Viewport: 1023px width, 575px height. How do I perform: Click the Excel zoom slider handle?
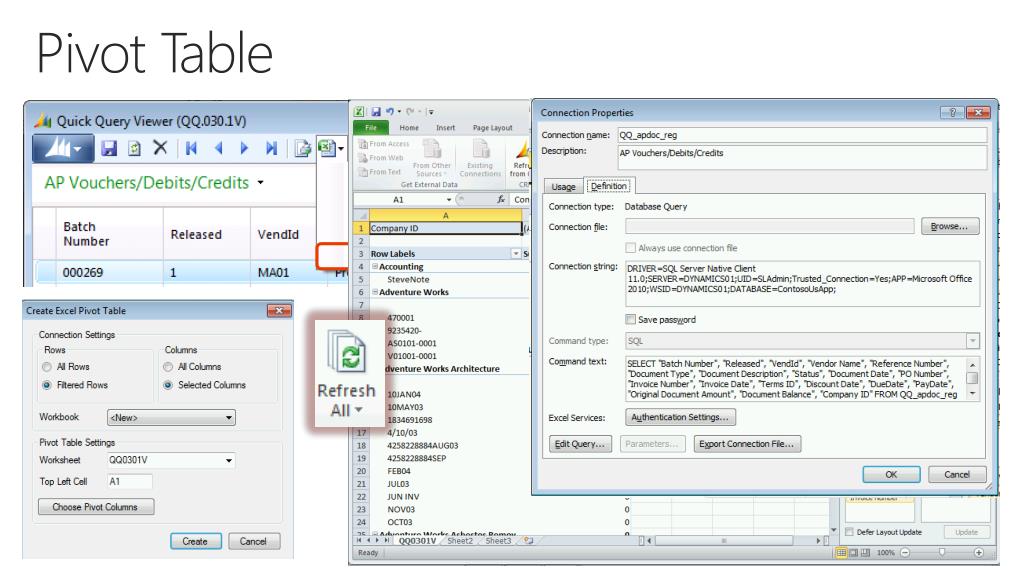pos(942,553)
